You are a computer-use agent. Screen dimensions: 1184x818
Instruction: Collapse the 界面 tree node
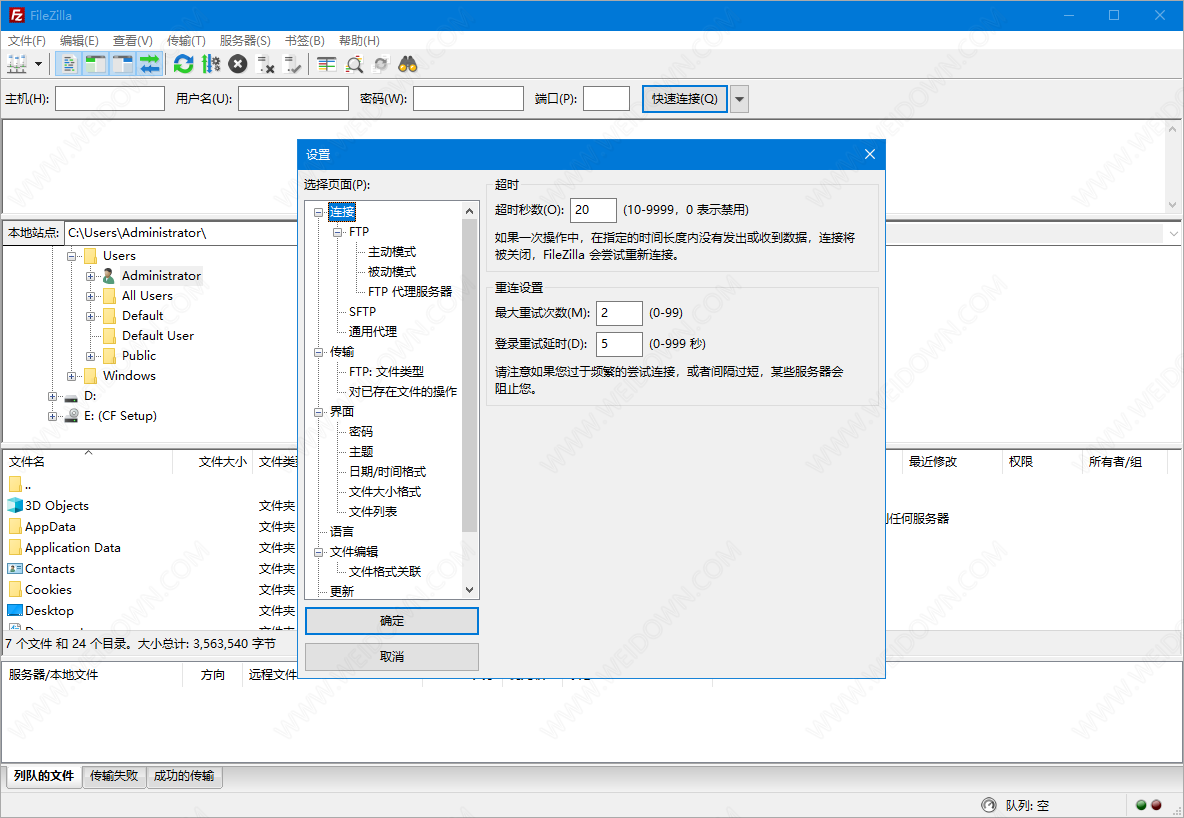318,412
